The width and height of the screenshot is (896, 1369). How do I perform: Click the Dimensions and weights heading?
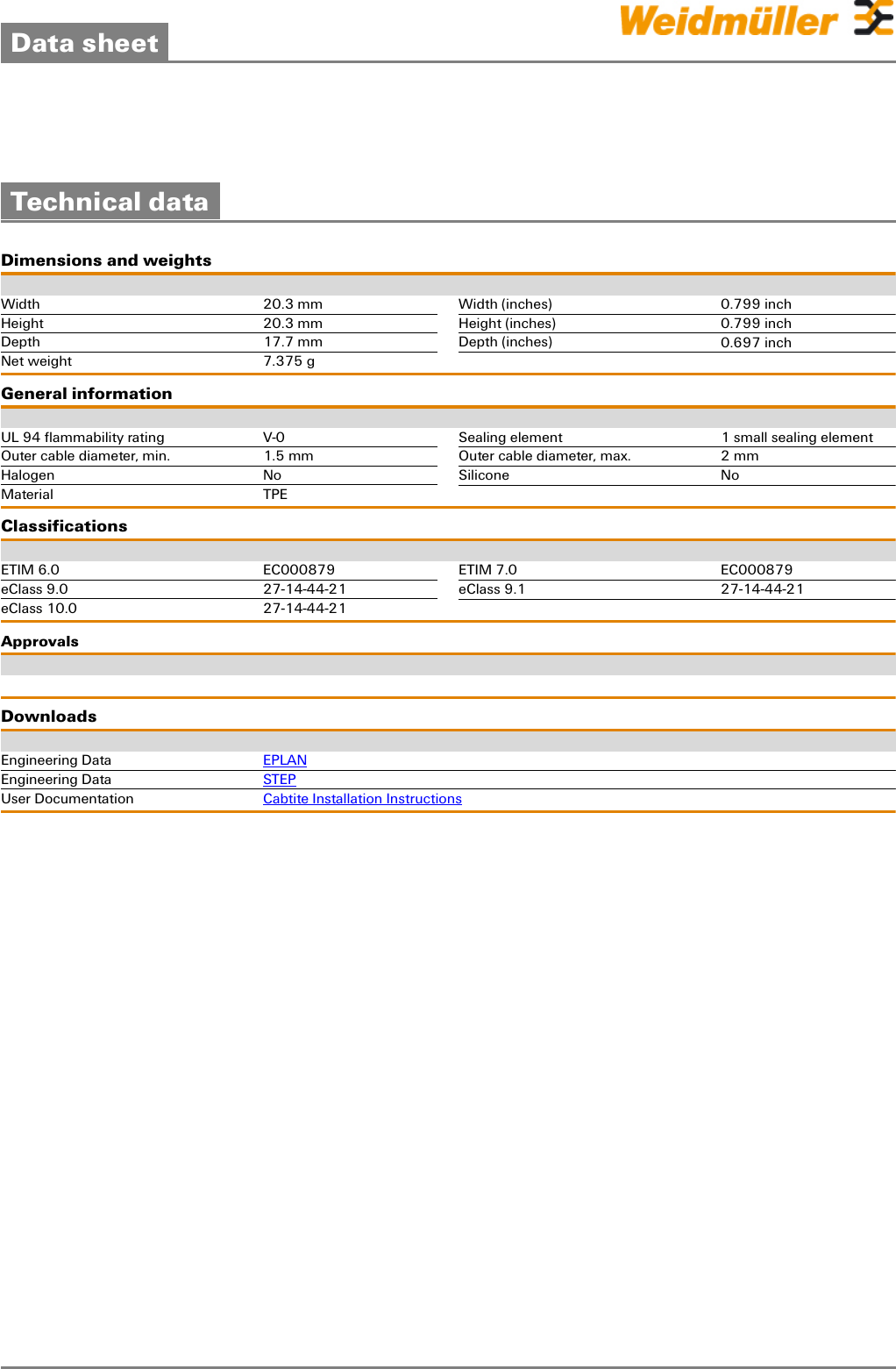click(106, 260)
